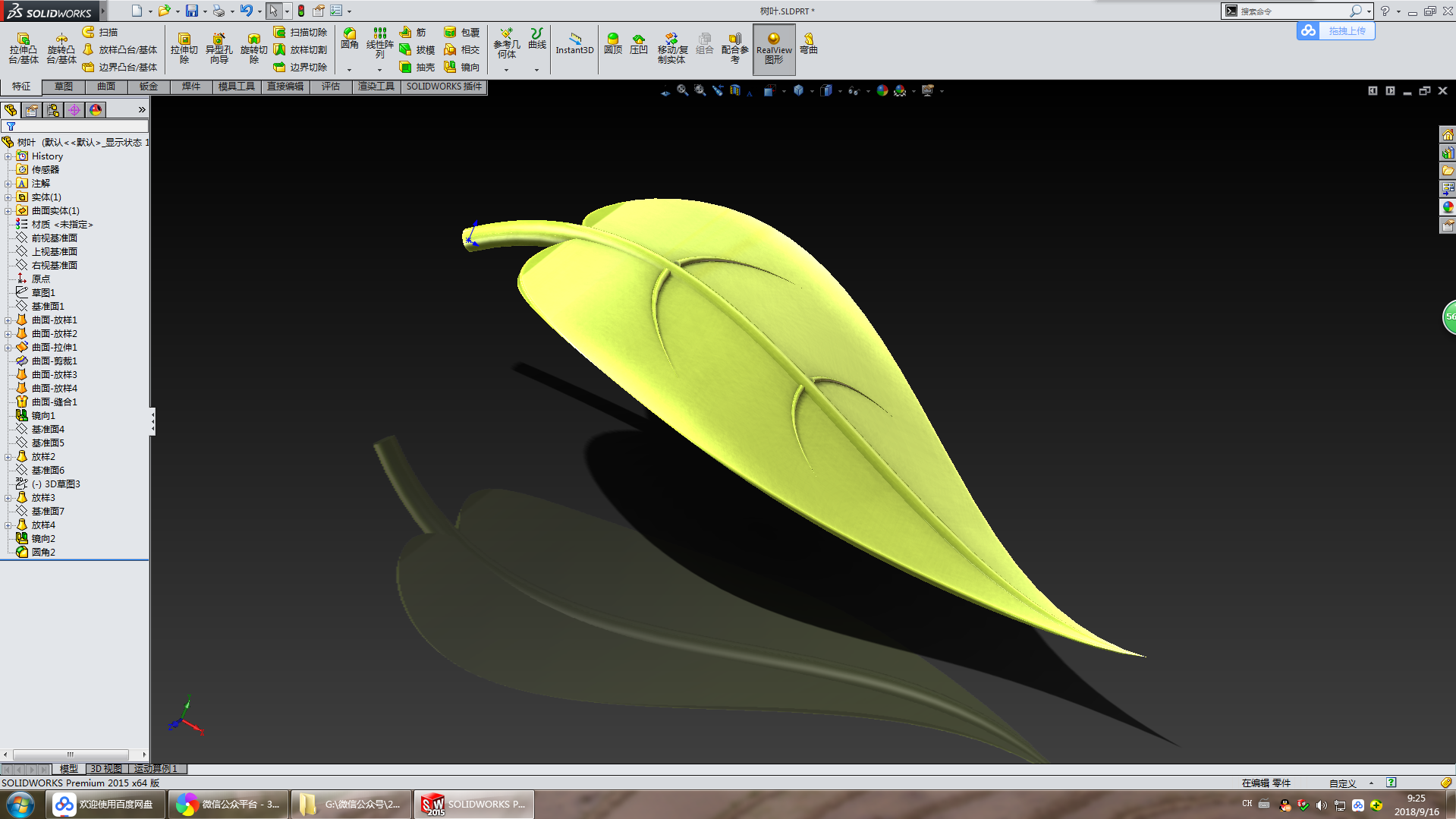Click apply scene icon in heads-up toolbar
This screenshot has height=819, width=1456.
click(900, 90)
